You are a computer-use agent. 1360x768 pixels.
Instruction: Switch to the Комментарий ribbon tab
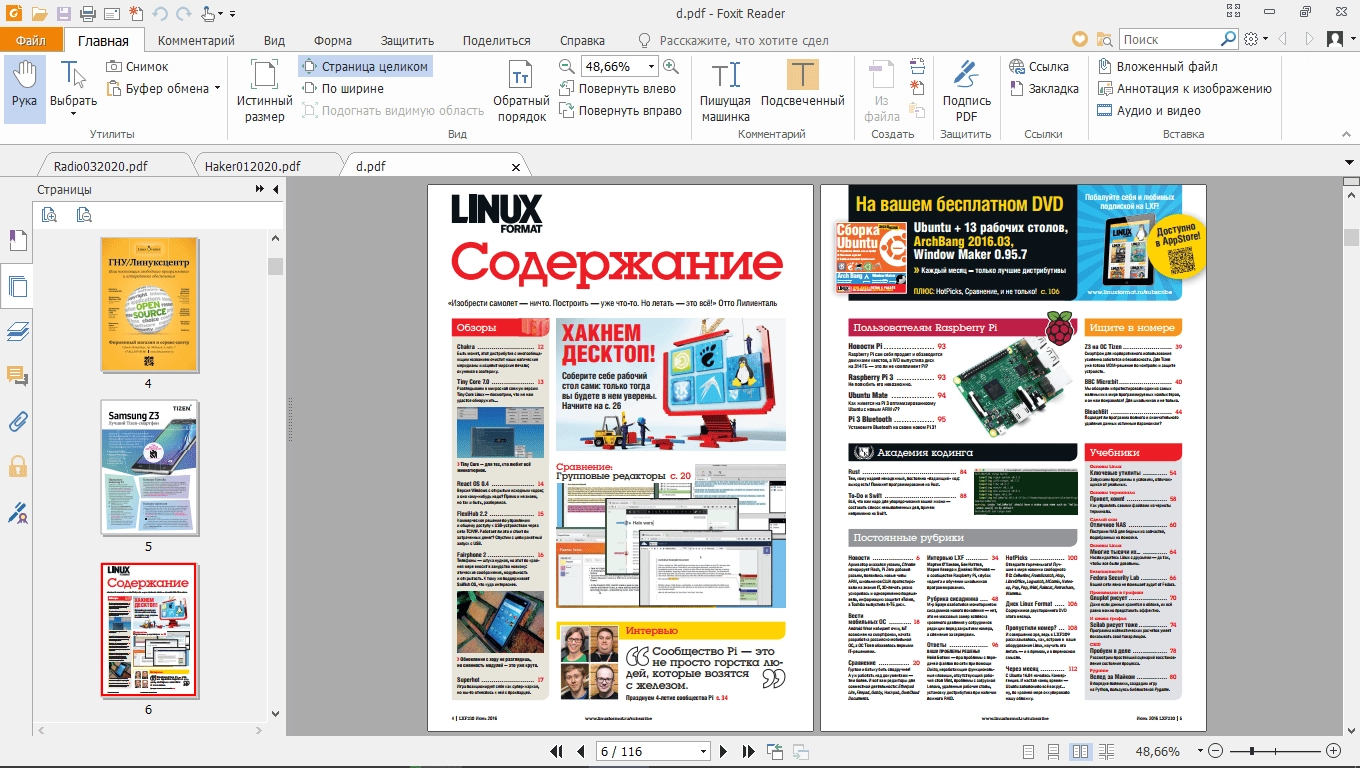(x=196, y=40)
